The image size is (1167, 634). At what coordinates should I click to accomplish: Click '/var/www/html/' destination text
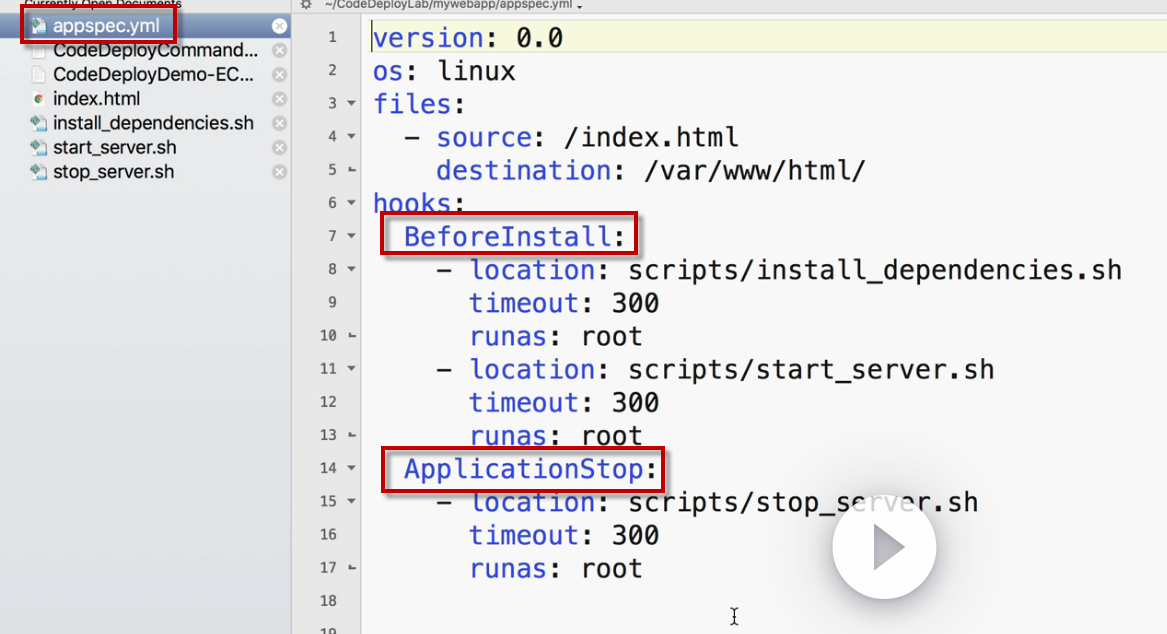[x=755, y=170]
